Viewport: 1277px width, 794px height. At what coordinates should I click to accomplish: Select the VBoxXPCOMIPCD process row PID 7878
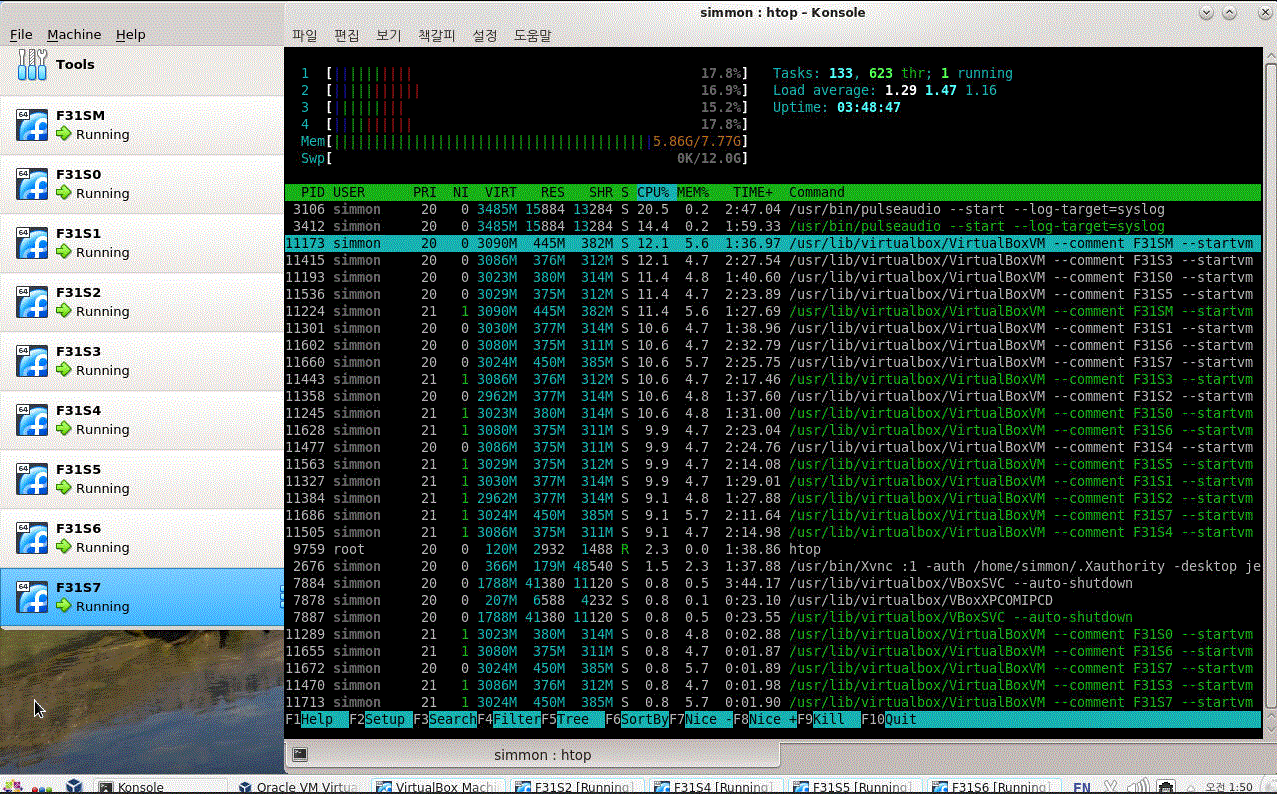(x=772, y=600)
